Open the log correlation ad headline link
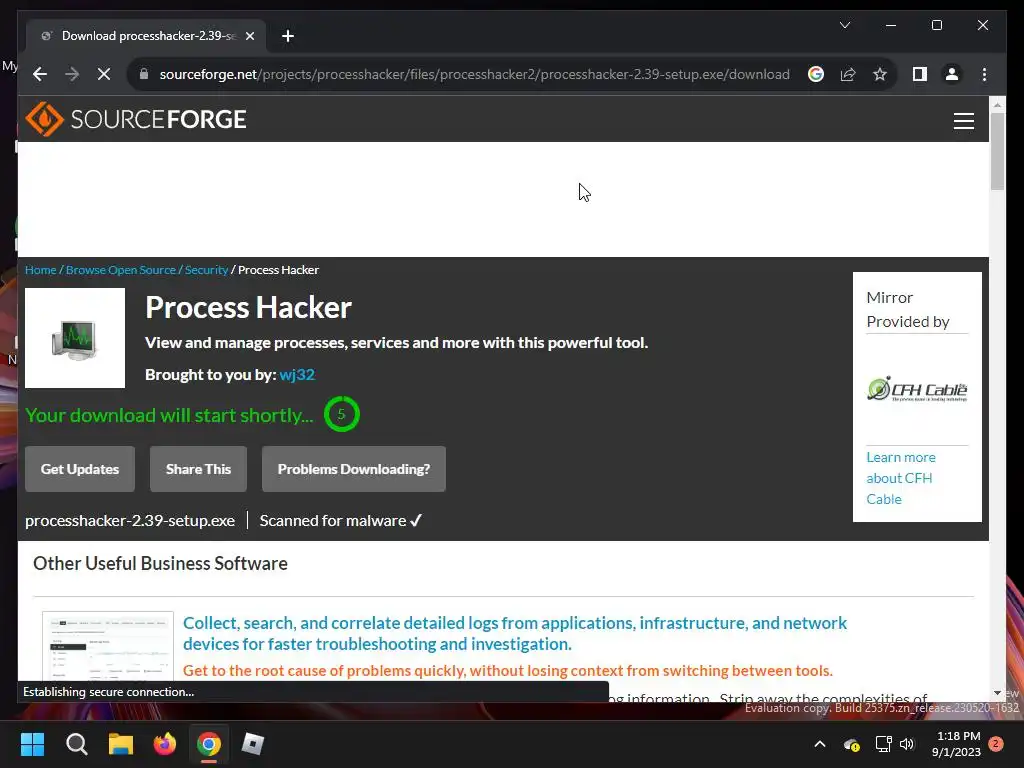The height and width of the screenshot is (768, 1024). (515, 633)
